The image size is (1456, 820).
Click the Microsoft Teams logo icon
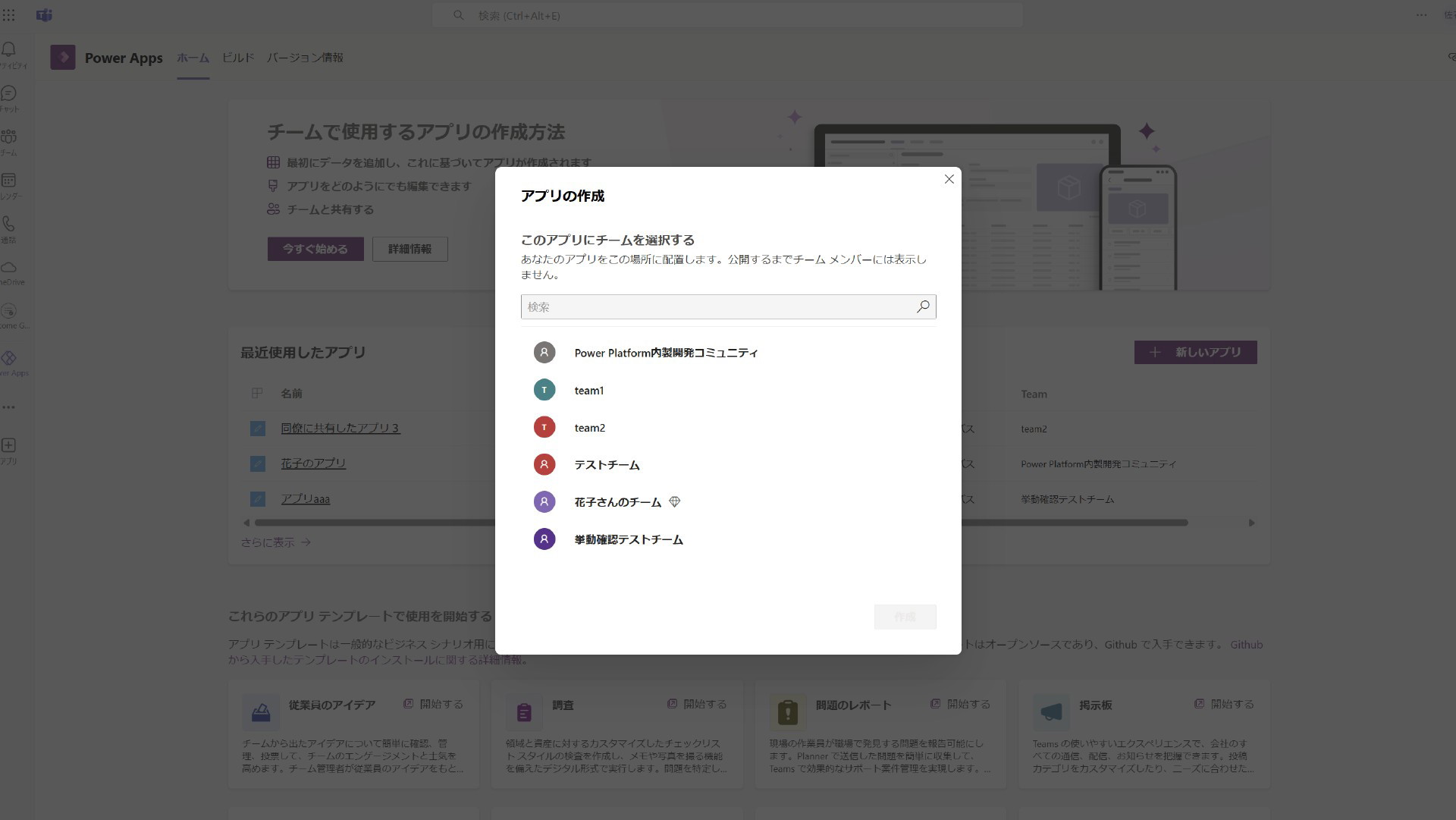coord(44,15)
